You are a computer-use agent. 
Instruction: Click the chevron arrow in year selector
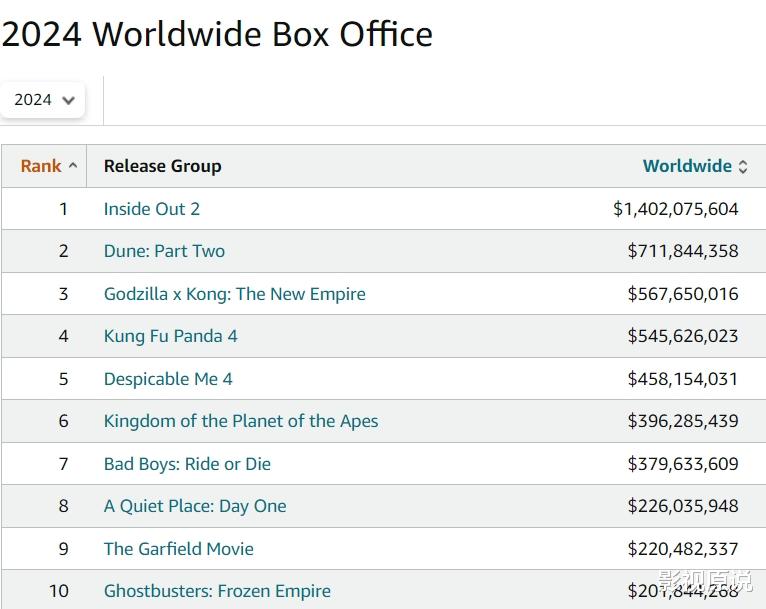[x=68, y=100]
